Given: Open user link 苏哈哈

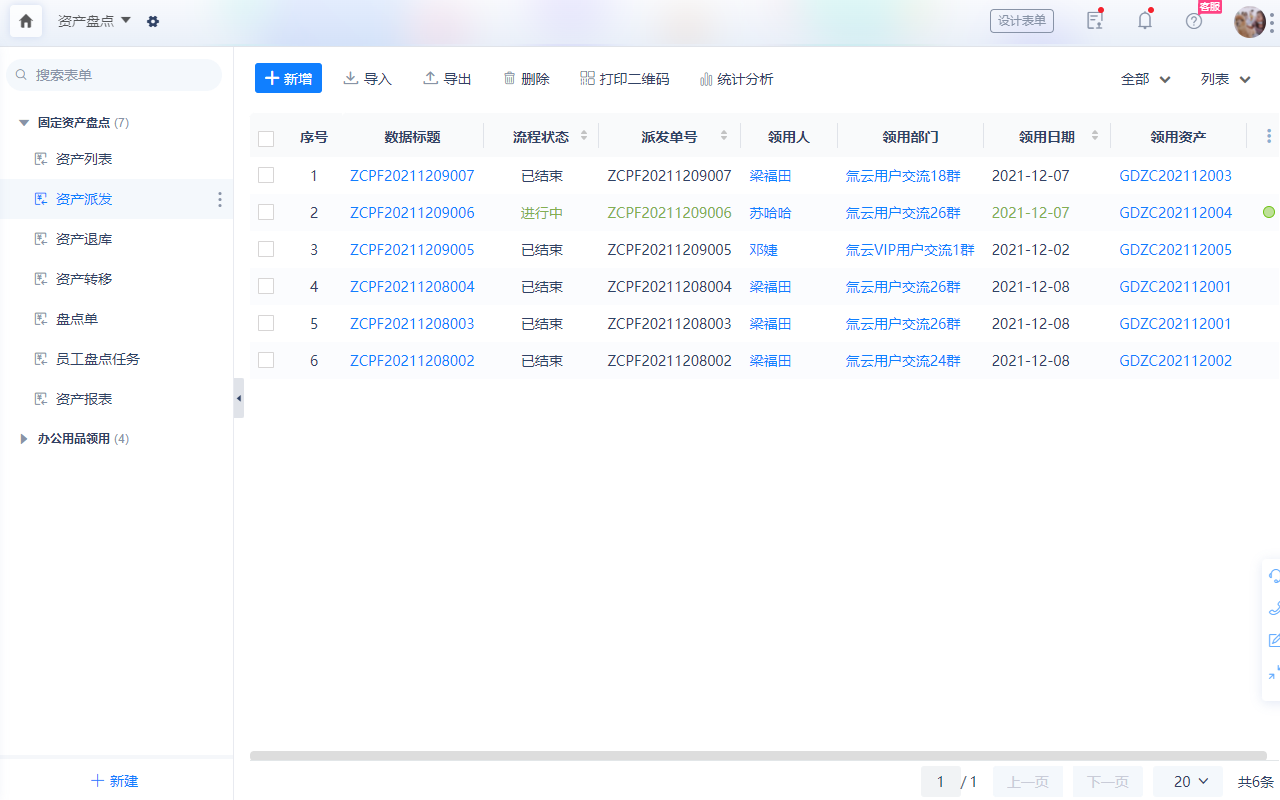Looking at the screenshot, I should [x=770, y=213].
